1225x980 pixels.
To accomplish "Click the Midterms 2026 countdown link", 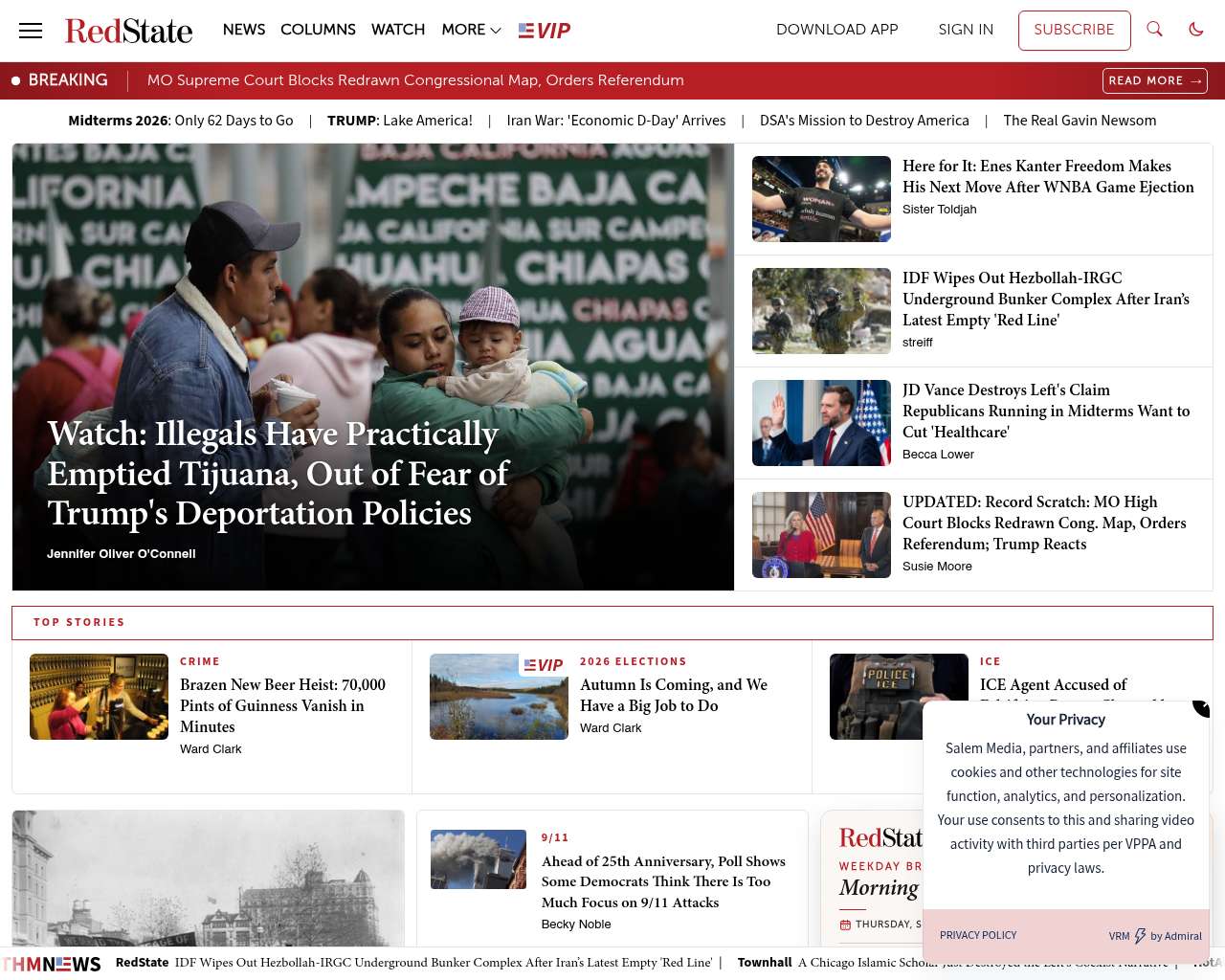I will [181, 121].
